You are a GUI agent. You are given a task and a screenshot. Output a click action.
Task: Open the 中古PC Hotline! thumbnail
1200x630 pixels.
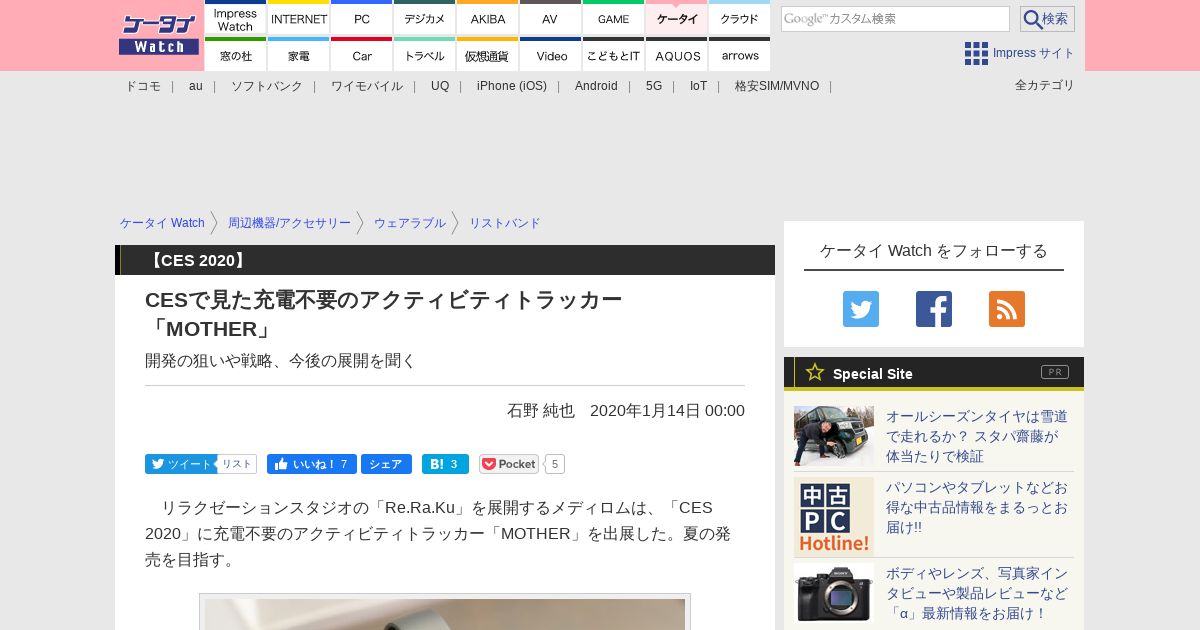[x=834, y=517]
